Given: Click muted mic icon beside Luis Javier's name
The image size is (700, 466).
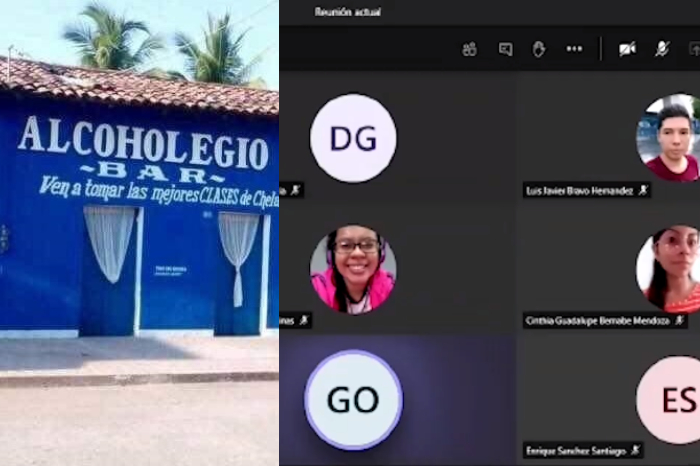Looking at the screenshot, I should pos(643,190).
